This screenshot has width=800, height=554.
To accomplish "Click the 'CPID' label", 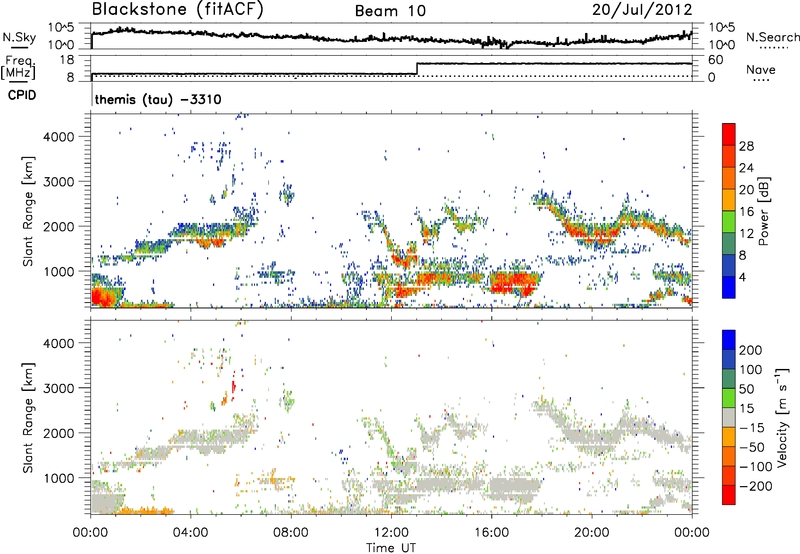I will point(22,95).
